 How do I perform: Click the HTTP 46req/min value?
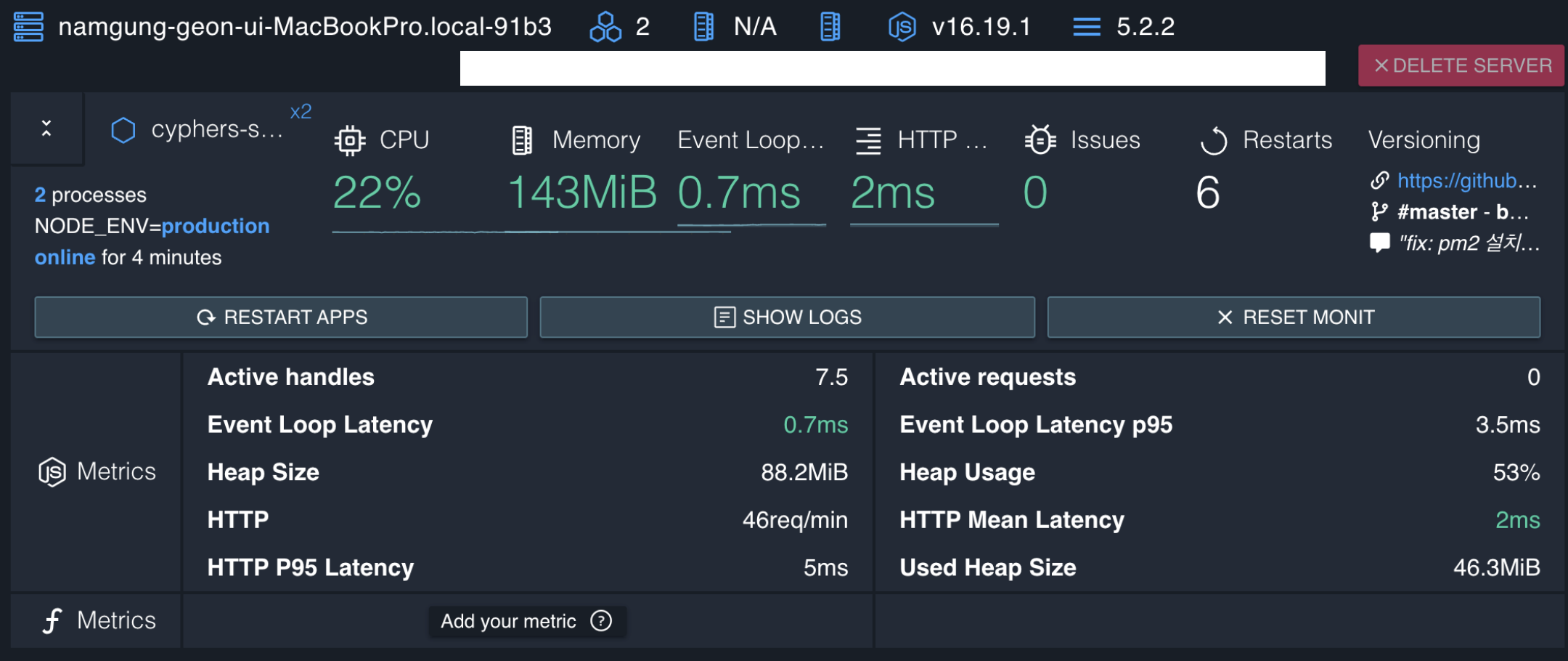[795, 520]
